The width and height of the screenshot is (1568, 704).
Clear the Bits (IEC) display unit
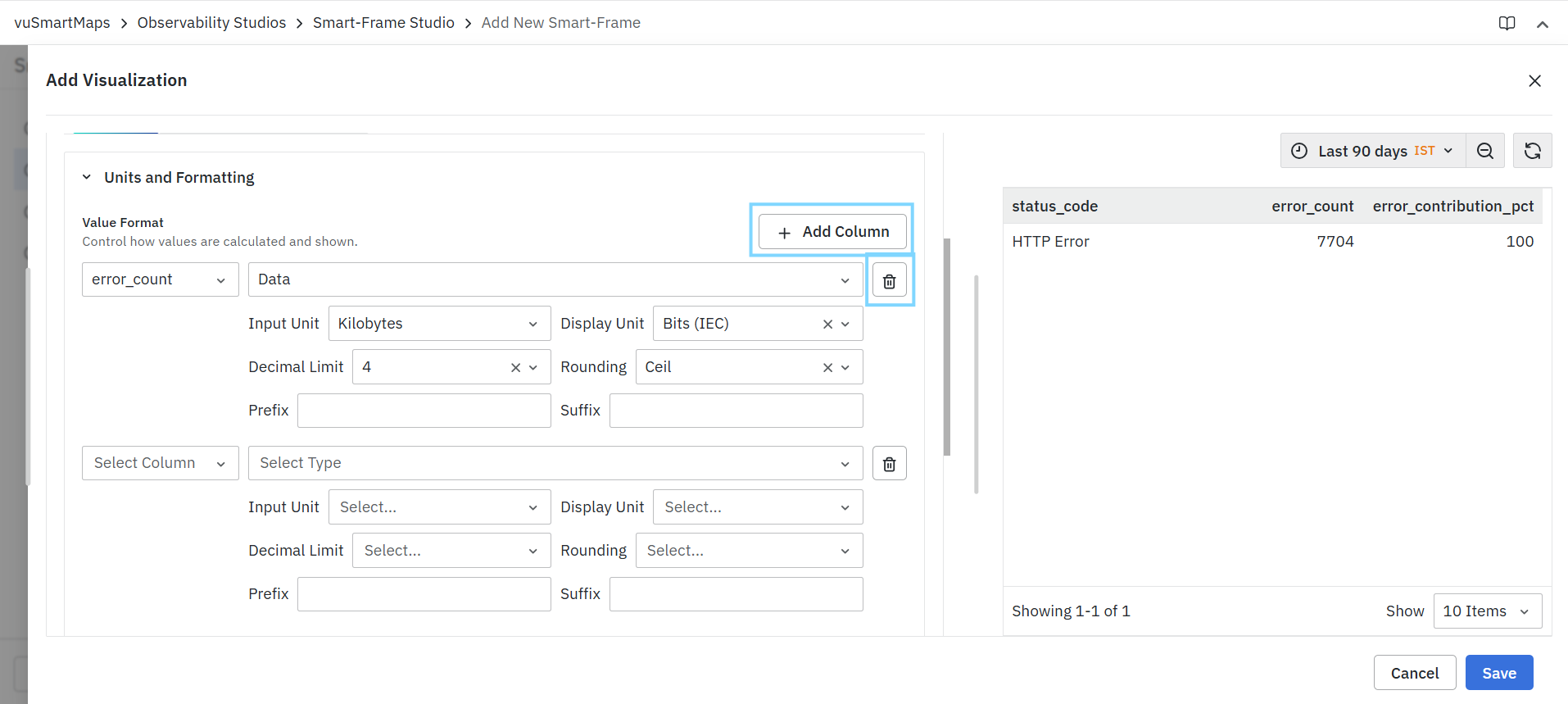coord(827,324)
